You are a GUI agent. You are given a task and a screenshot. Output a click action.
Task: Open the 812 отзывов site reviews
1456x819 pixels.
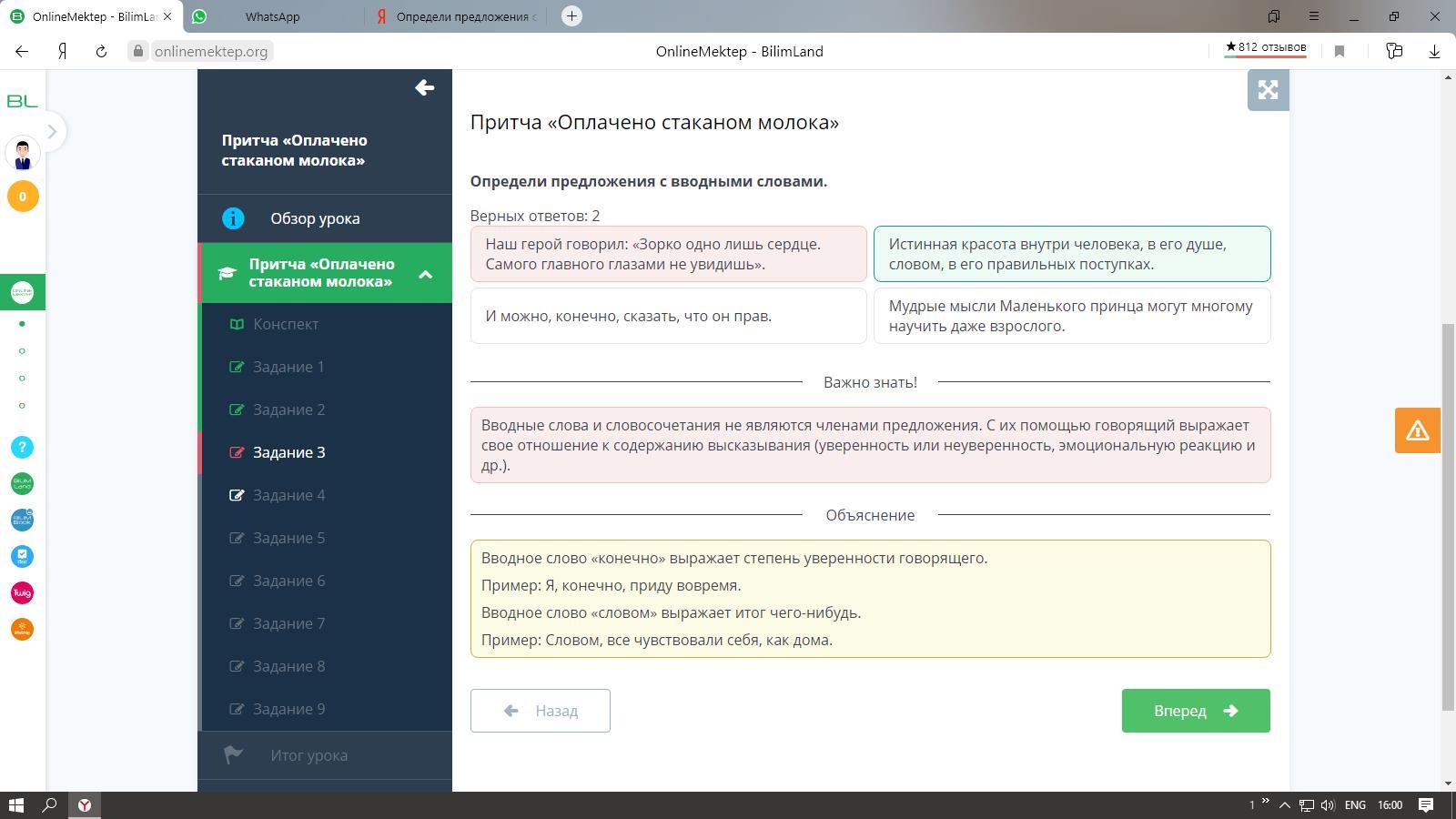point(1265,48)
